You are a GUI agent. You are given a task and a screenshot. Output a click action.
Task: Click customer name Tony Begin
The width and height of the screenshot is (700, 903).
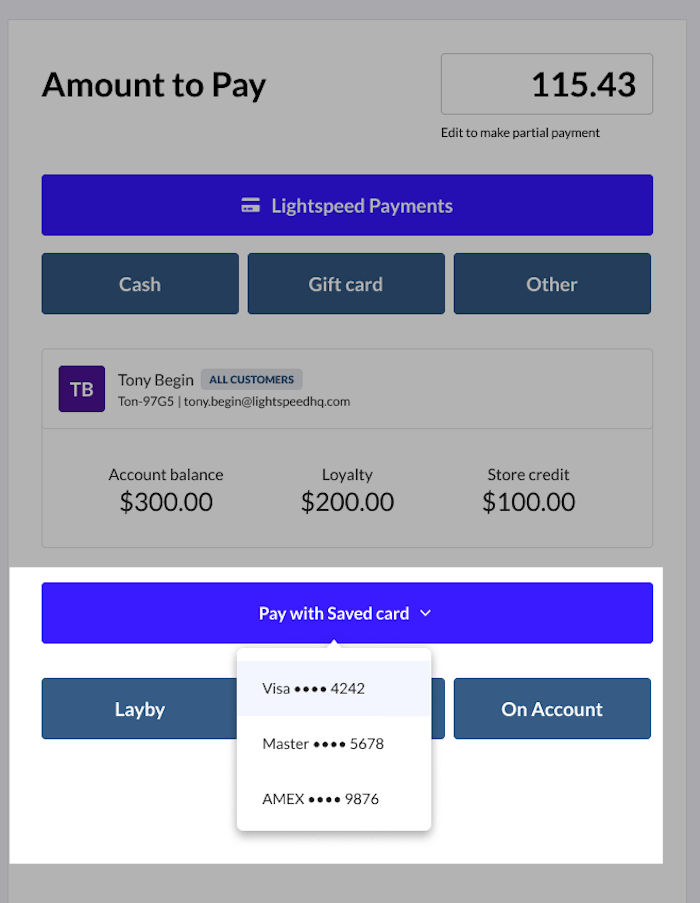click(x=156, y=380)
